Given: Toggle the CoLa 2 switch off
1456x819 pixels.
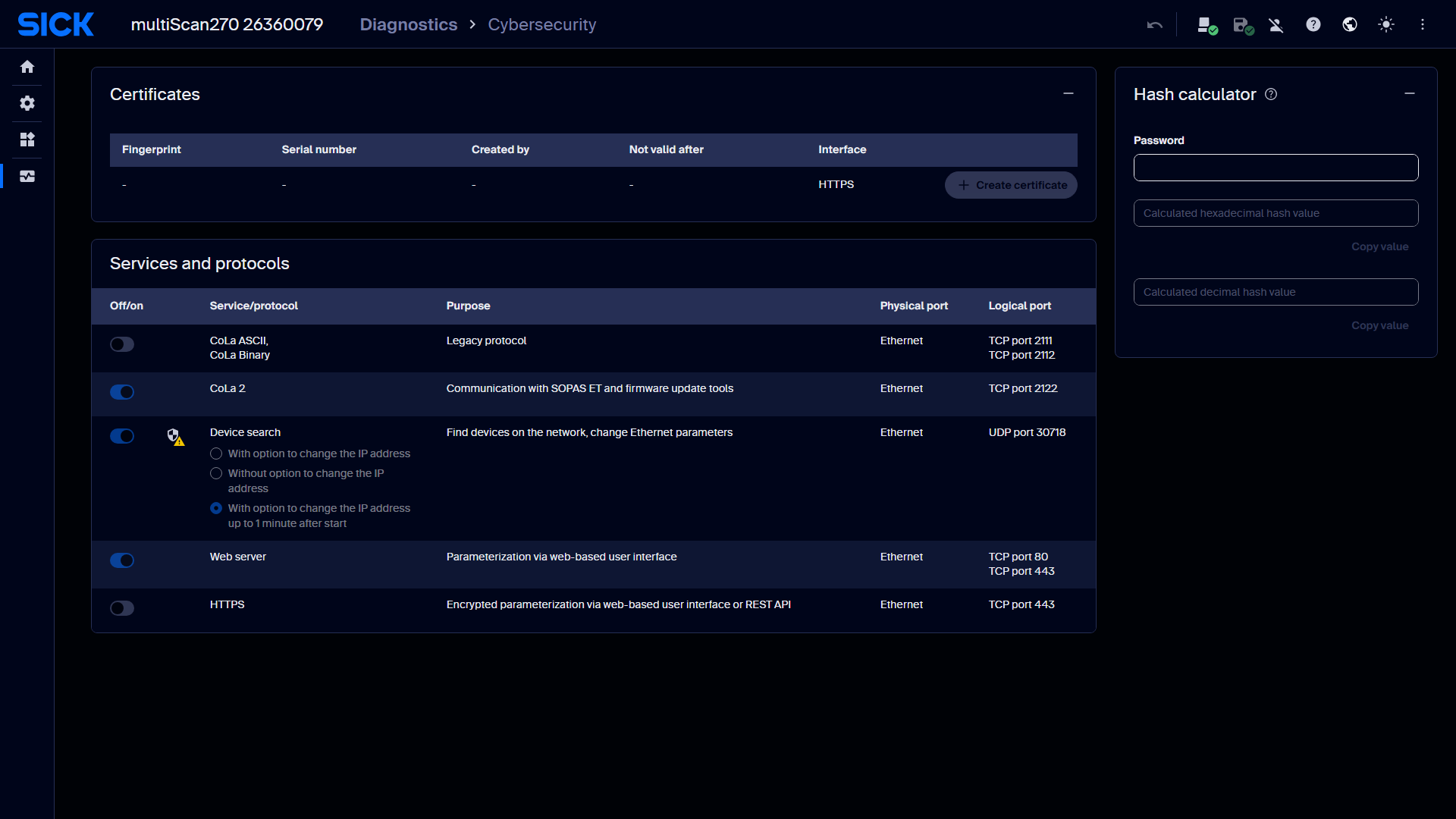Looking at the screenshot, I should click(122, 392).
